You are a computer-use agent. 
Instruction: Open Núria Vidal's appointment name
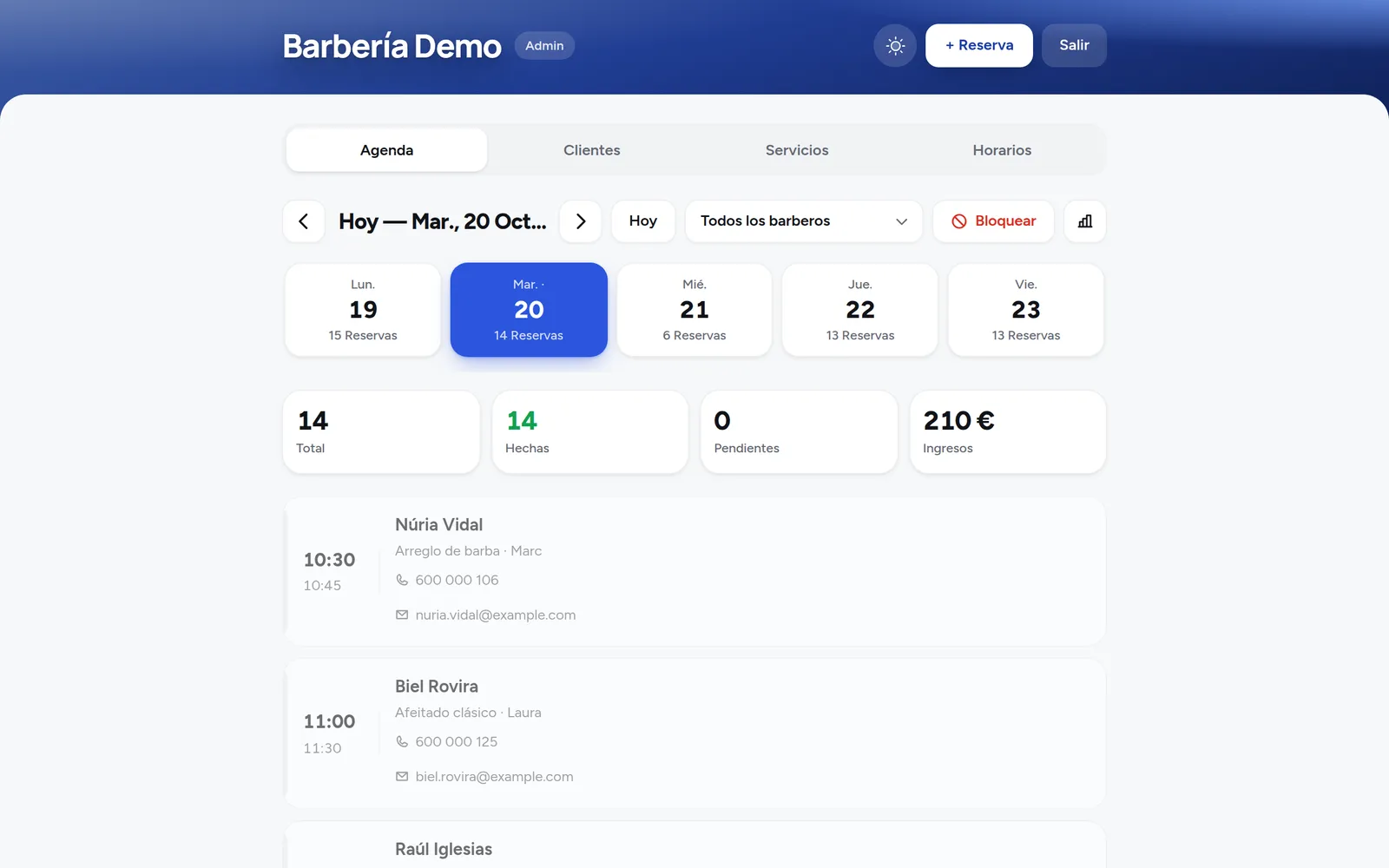(438, 524)
